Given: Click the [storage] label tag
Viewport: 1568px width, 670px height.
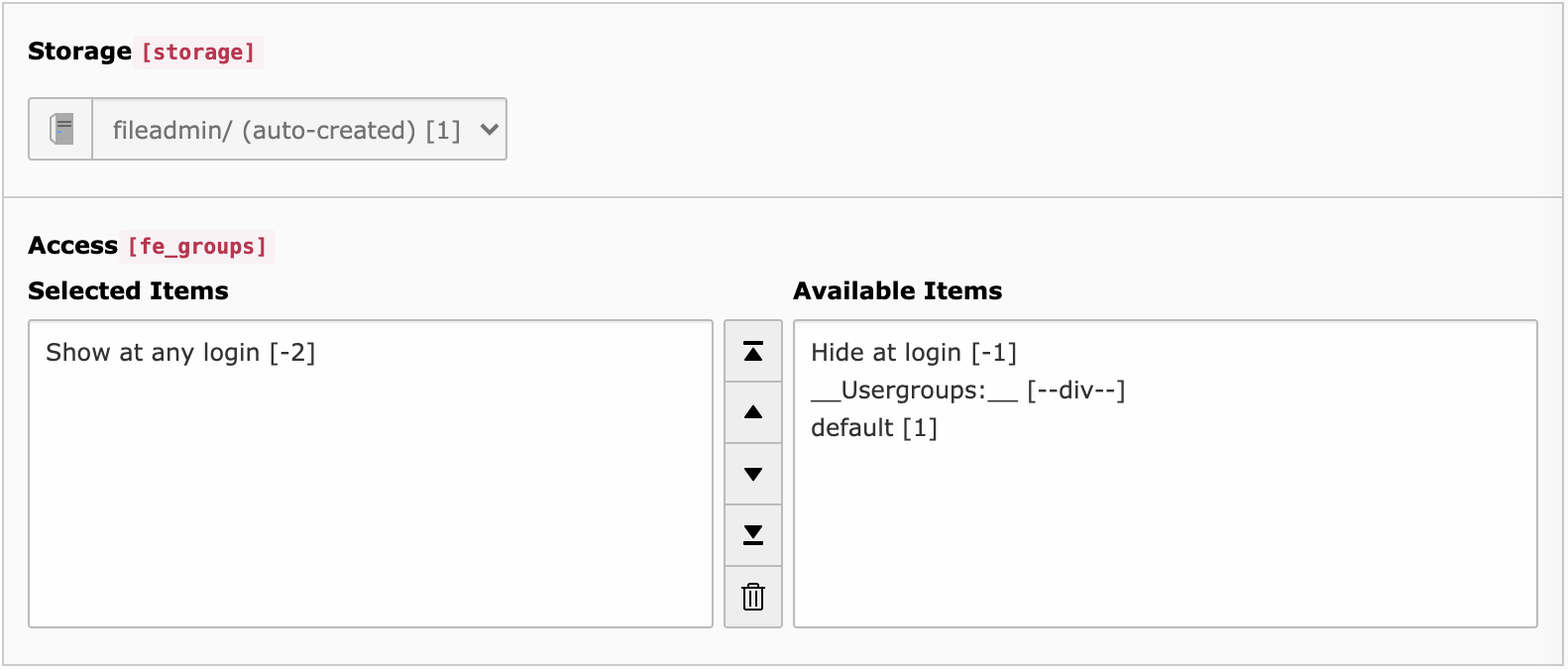Looking at the screenshot, I should [196, 52].
